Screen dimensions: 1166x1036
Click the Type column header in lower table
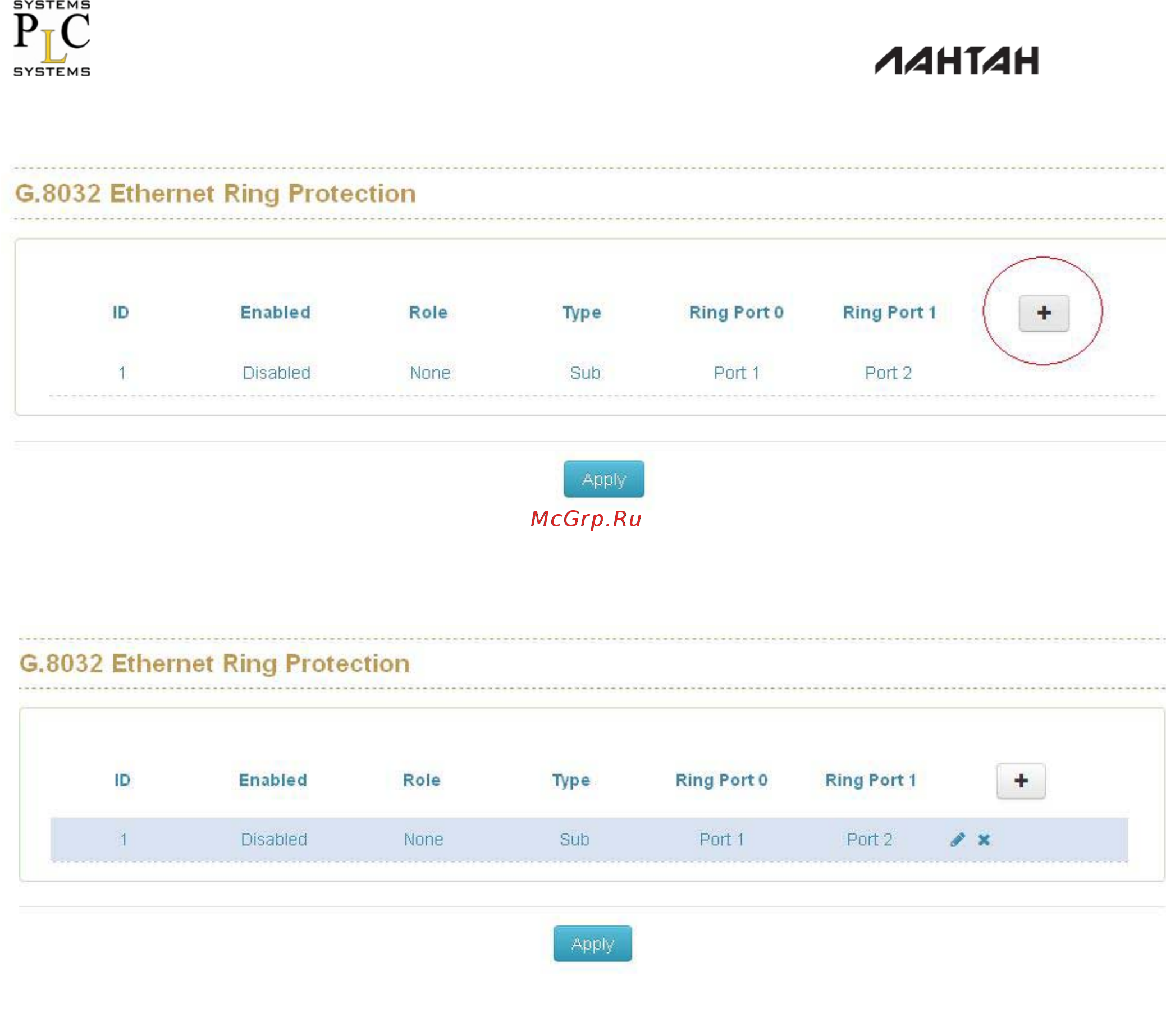click(x=571, y=780)
